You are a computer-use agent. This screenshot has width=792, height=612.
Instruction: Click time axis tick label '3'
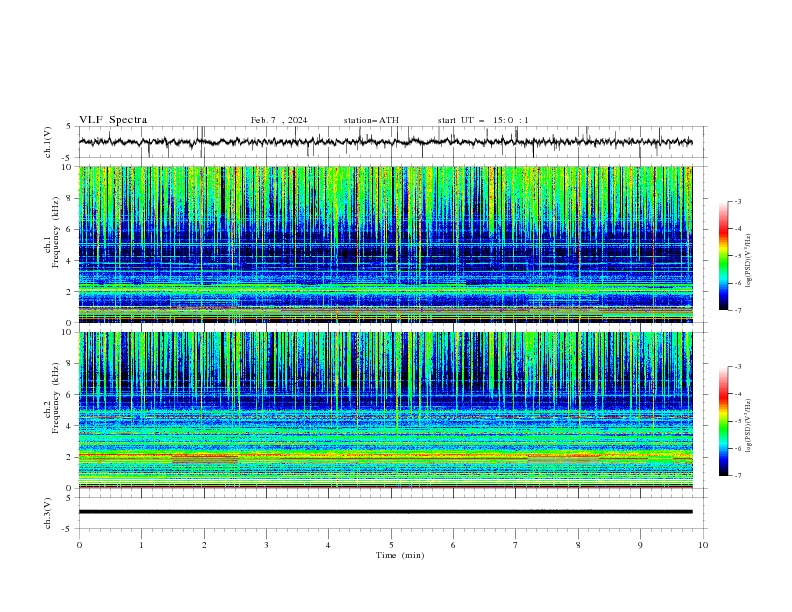pos(266,545)
